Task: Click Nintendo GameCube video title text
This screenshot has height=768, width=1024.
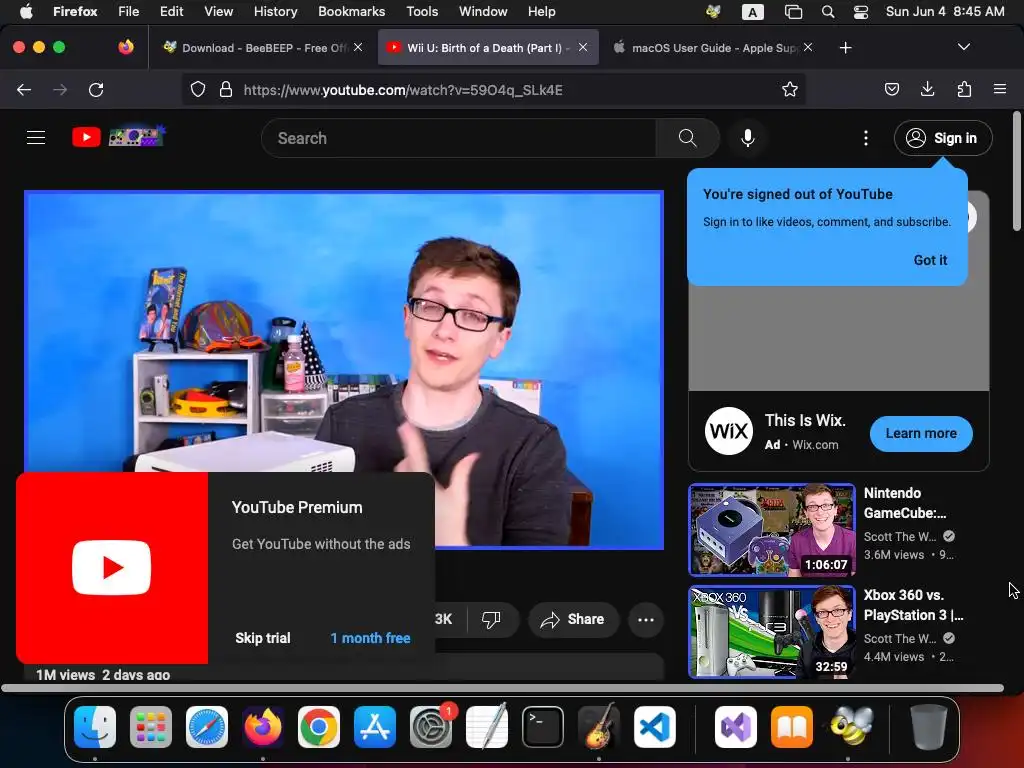Action: pos(904,503)
